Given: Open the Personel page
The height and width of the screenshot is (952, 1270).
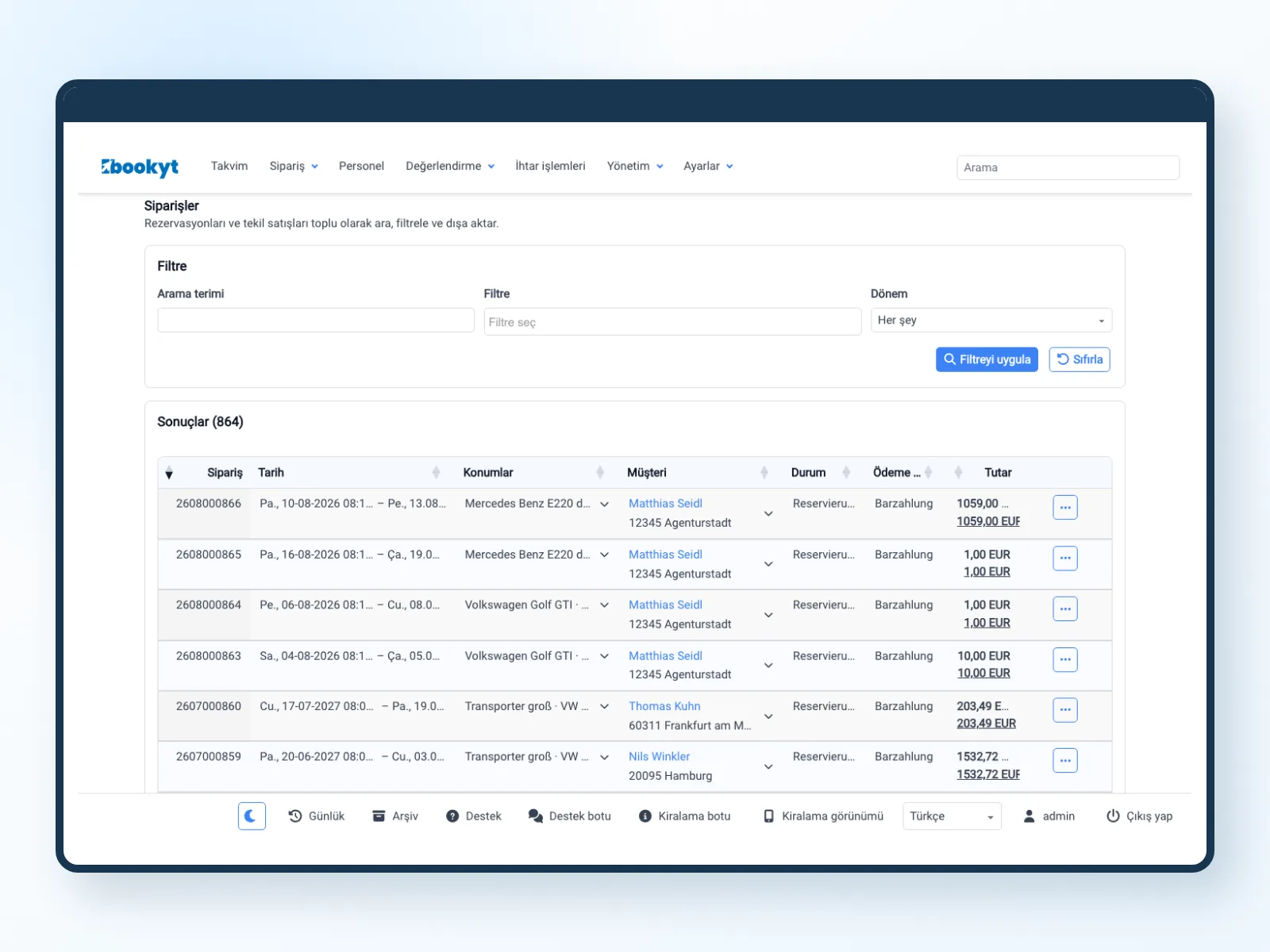Looking at the screenshot, I should 361,166.
